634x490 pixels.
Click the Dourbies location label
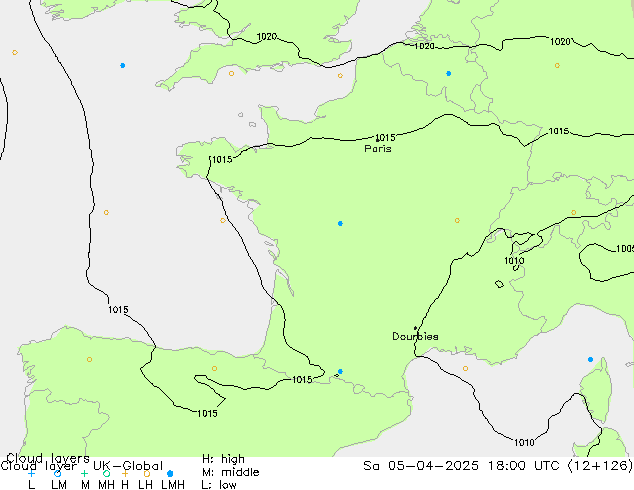pos(415,336)
